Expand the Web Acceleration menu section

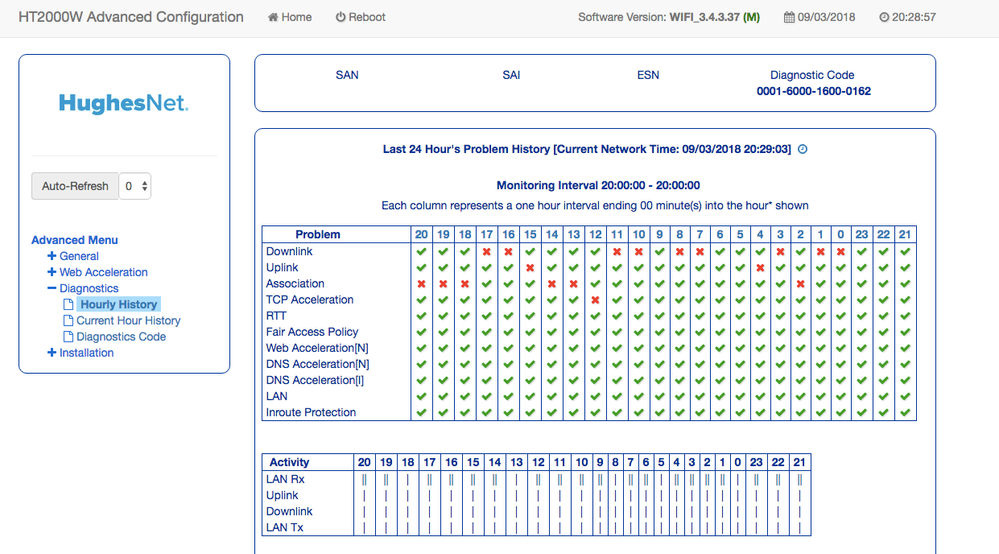point(52,272)
